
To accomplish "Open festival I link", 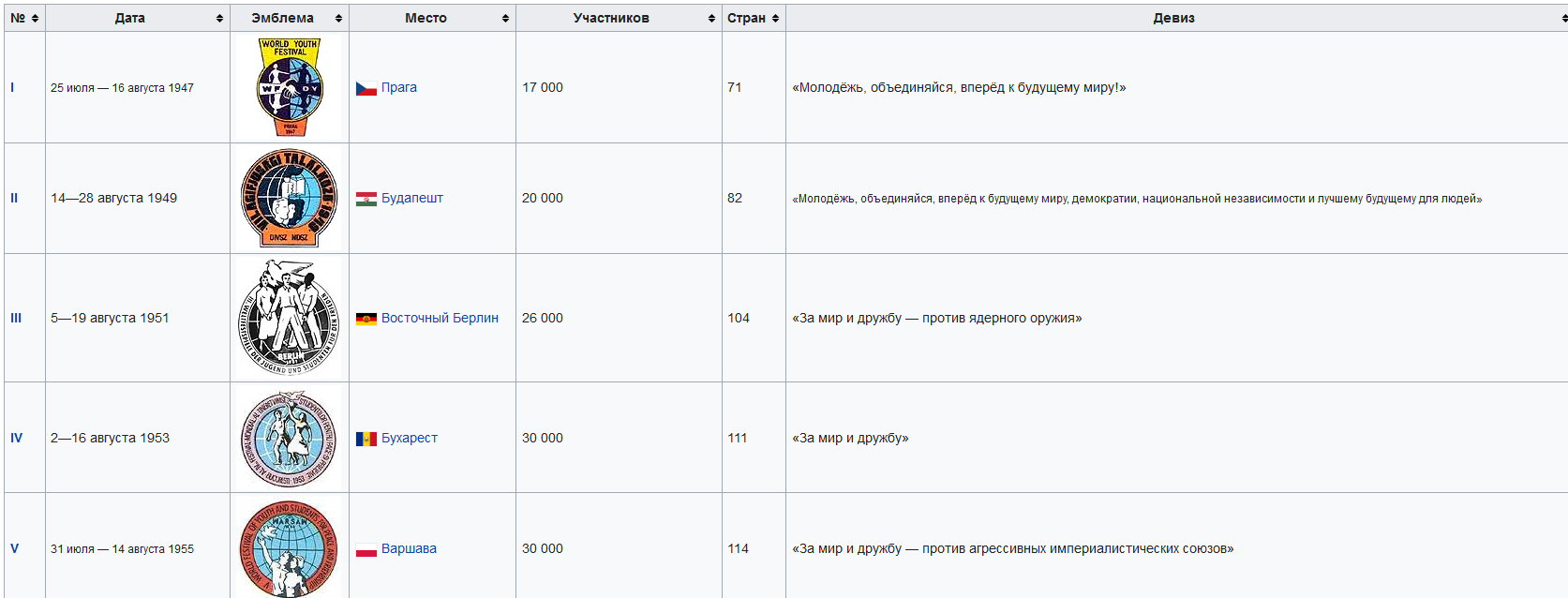I will [12, 87].
